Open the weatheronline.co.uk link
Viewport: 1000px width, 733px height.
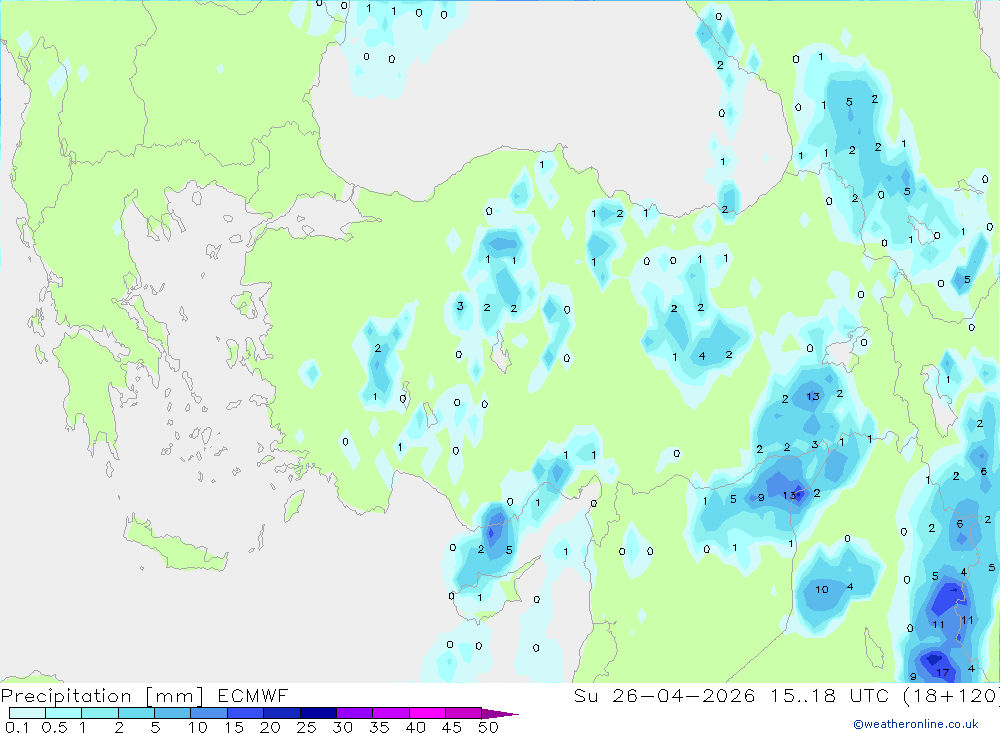[x=916, y=724]
